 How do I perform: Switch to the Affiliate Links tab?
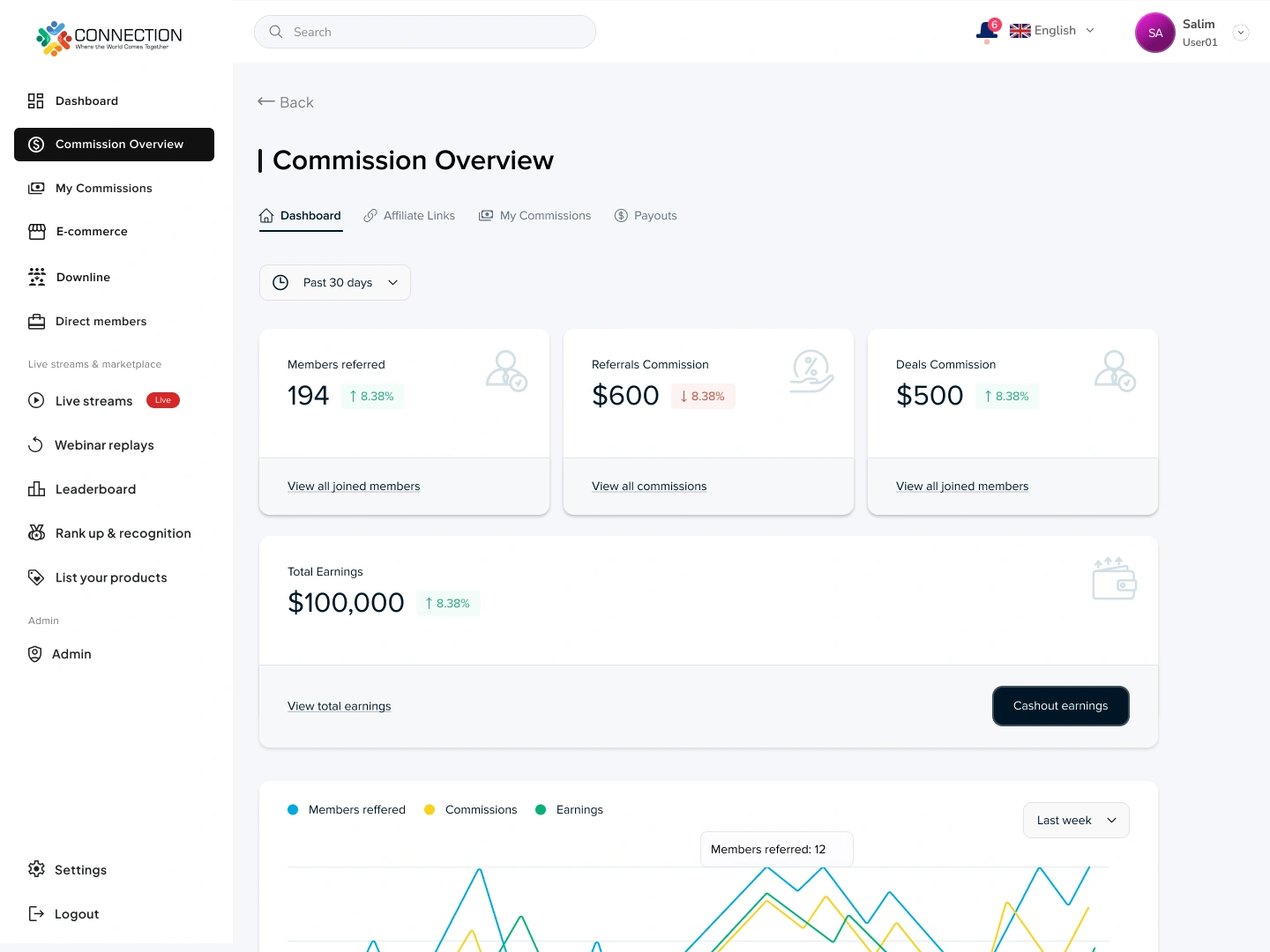[409, 216]
